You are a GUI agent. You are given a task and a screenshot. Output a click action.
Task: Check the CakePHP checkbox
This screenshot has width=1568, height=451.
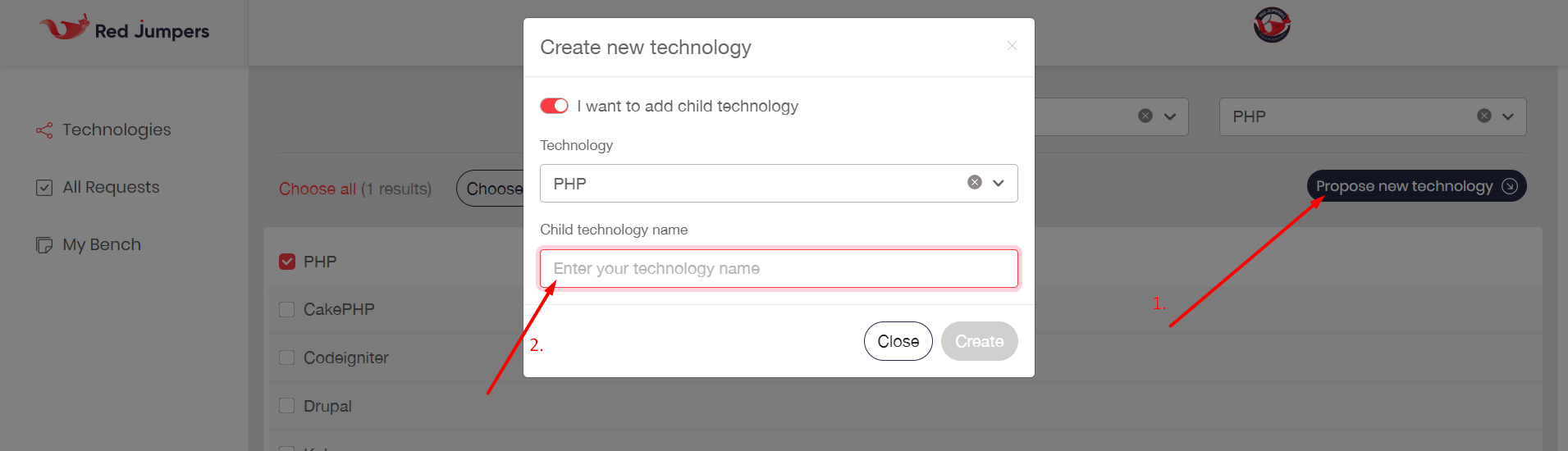point(286,309)
